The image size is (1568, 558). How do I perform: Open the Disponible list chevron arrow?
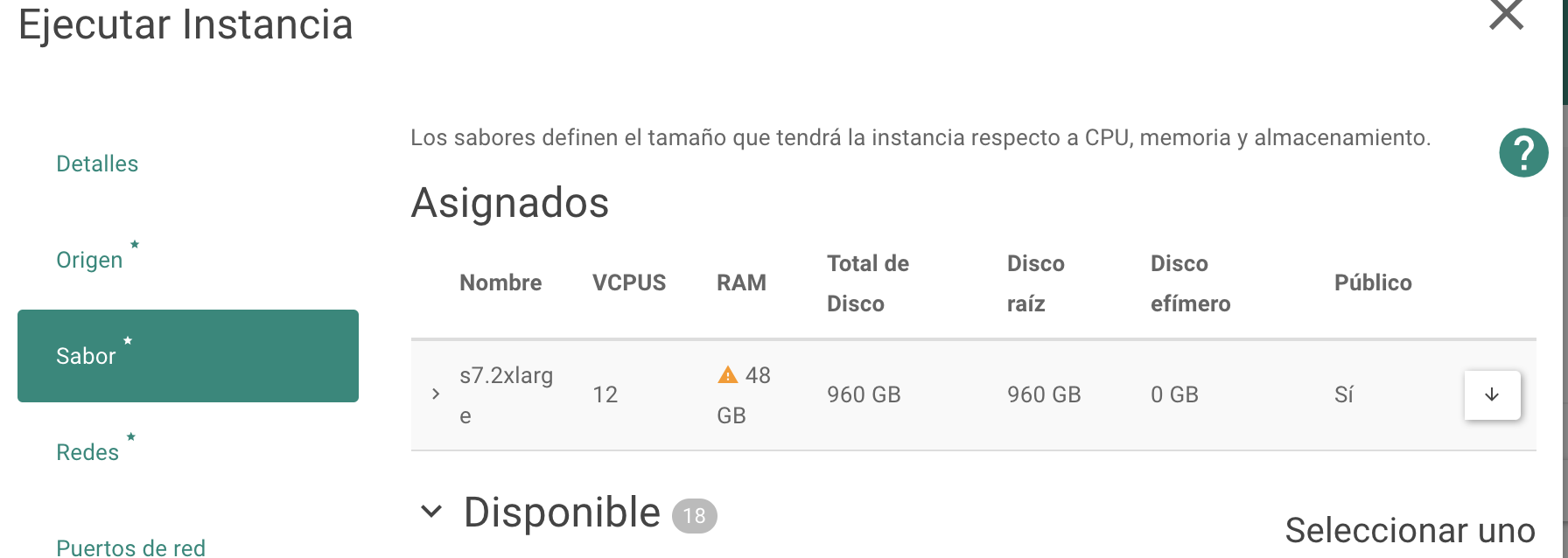(x=430, y=513)
